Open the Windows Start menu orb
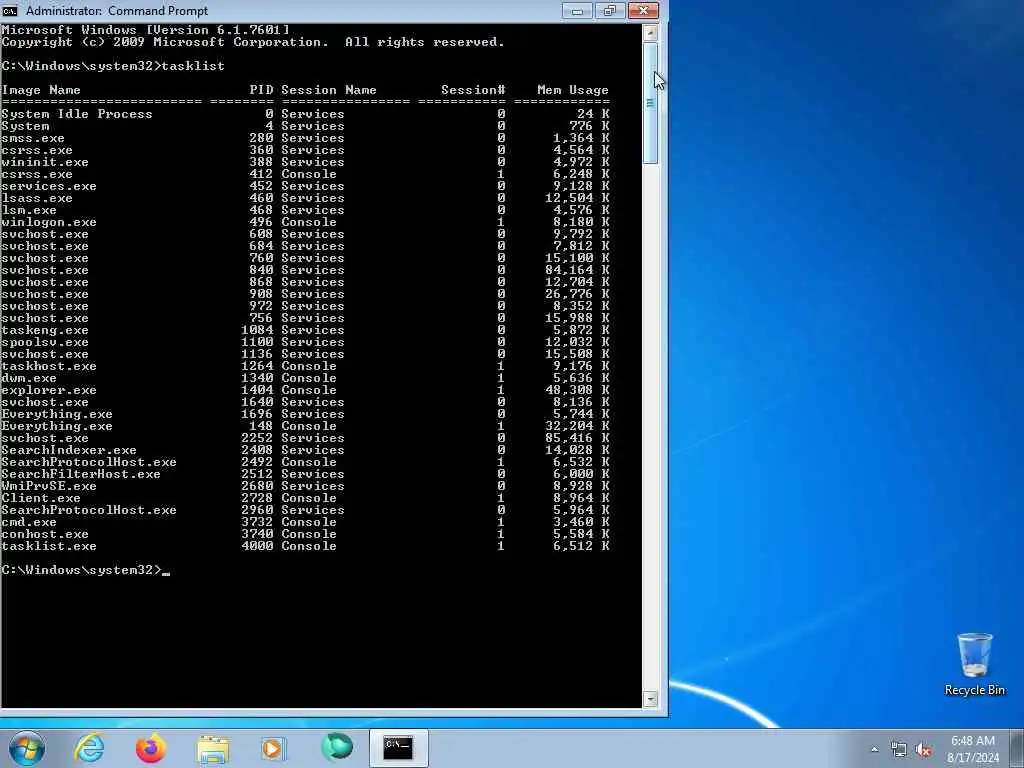Viewport: 1024px width, 768px height. tap(27, 748)
